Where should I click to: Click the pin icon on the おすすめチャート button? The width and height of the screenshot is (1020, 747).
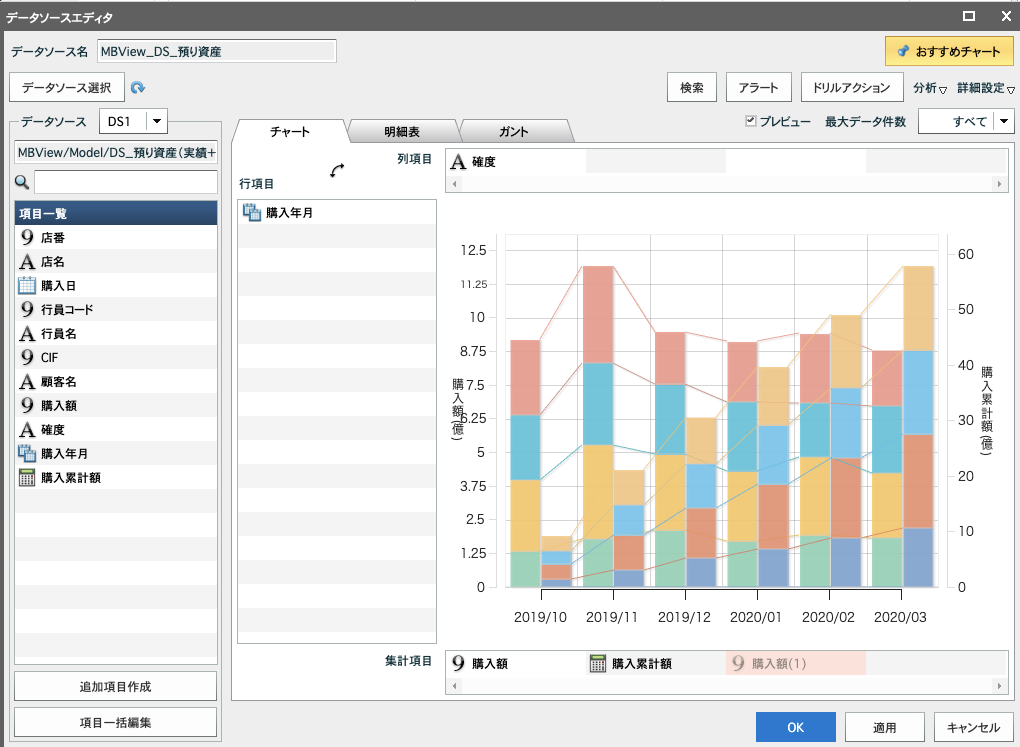pyautogui.click(x=903, y=51)
